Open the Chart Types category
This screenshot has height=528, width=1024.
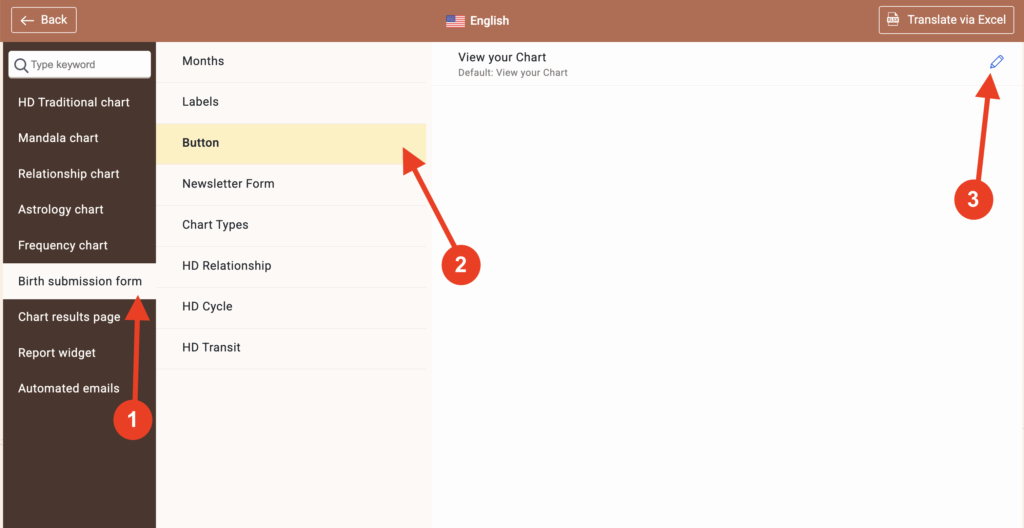(215, 225)
